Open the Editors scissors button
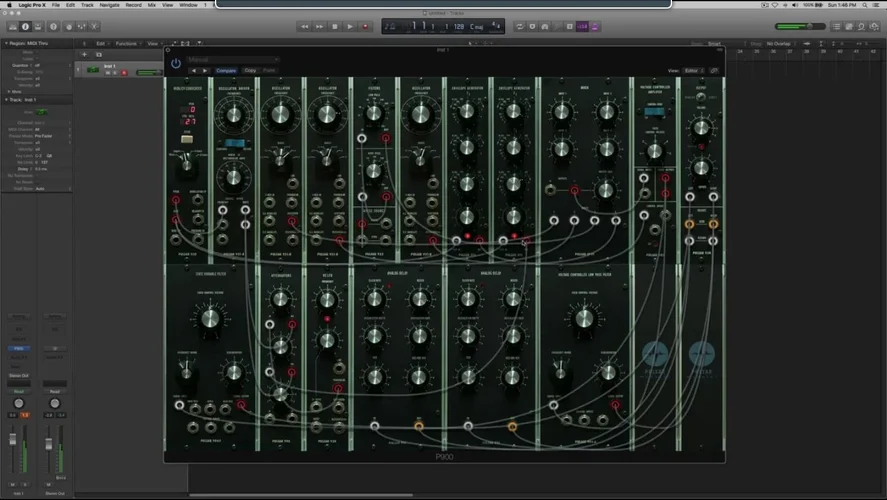887x500 pixels. point(94,27)
